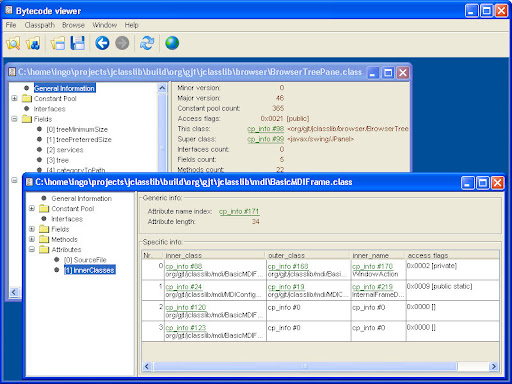Select field [3] tree

pos(57,160)
